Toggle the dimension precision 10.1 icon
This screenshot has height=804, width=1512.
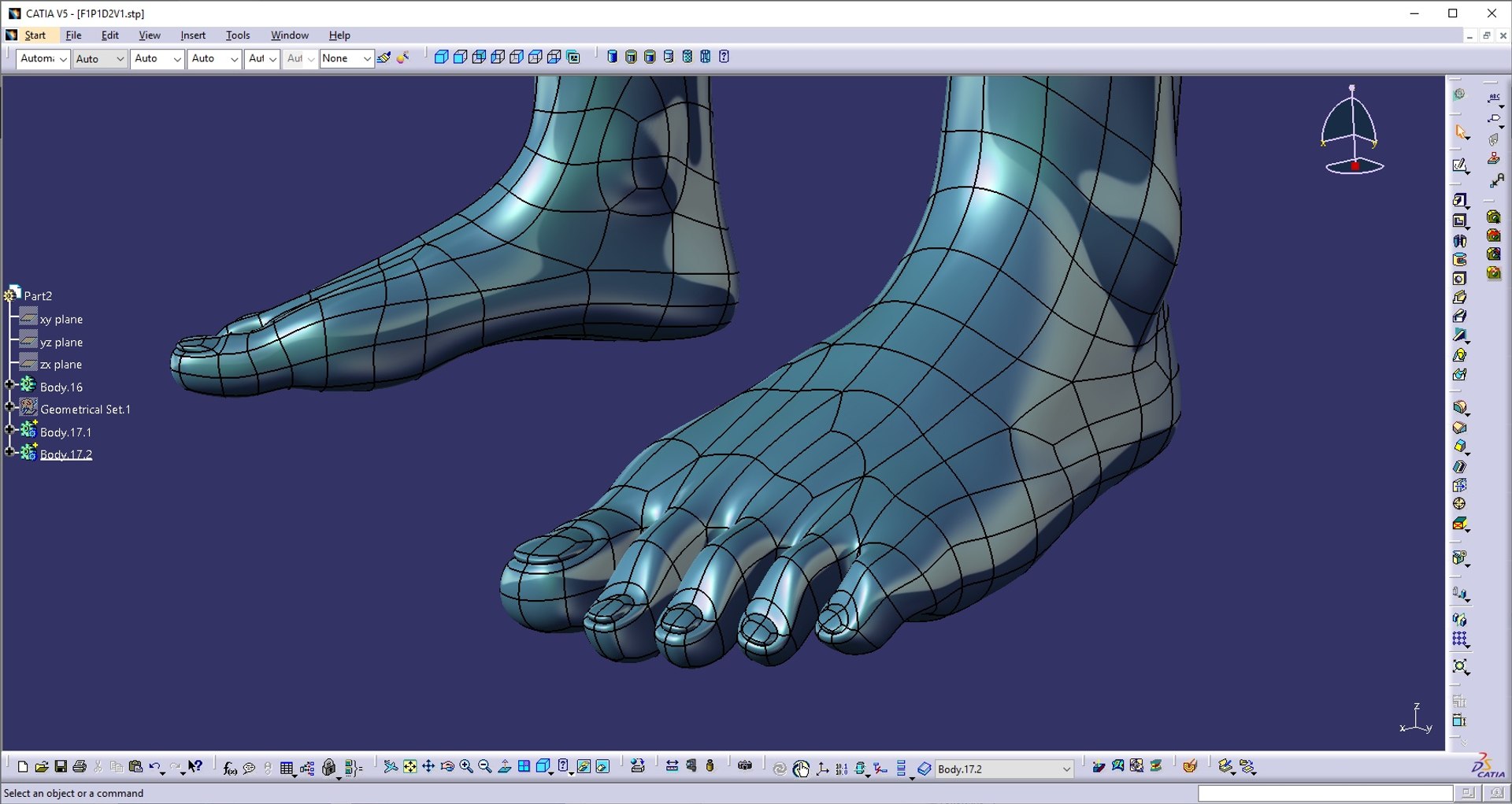pos(842,769)
